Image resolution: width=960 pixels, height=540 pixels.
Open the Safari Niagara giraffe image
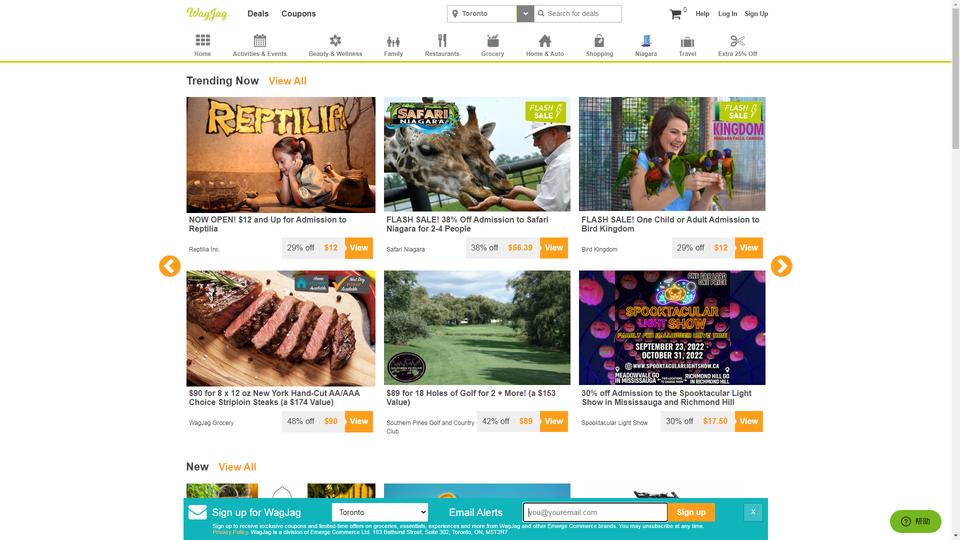(477, 154)
